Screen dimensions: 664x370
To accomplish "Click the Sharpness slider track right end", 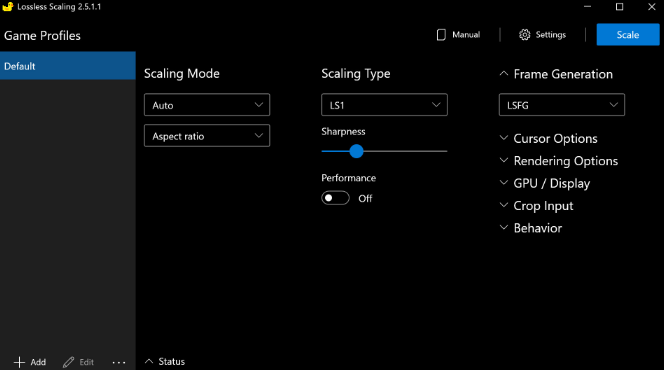I will pos(445,151).
